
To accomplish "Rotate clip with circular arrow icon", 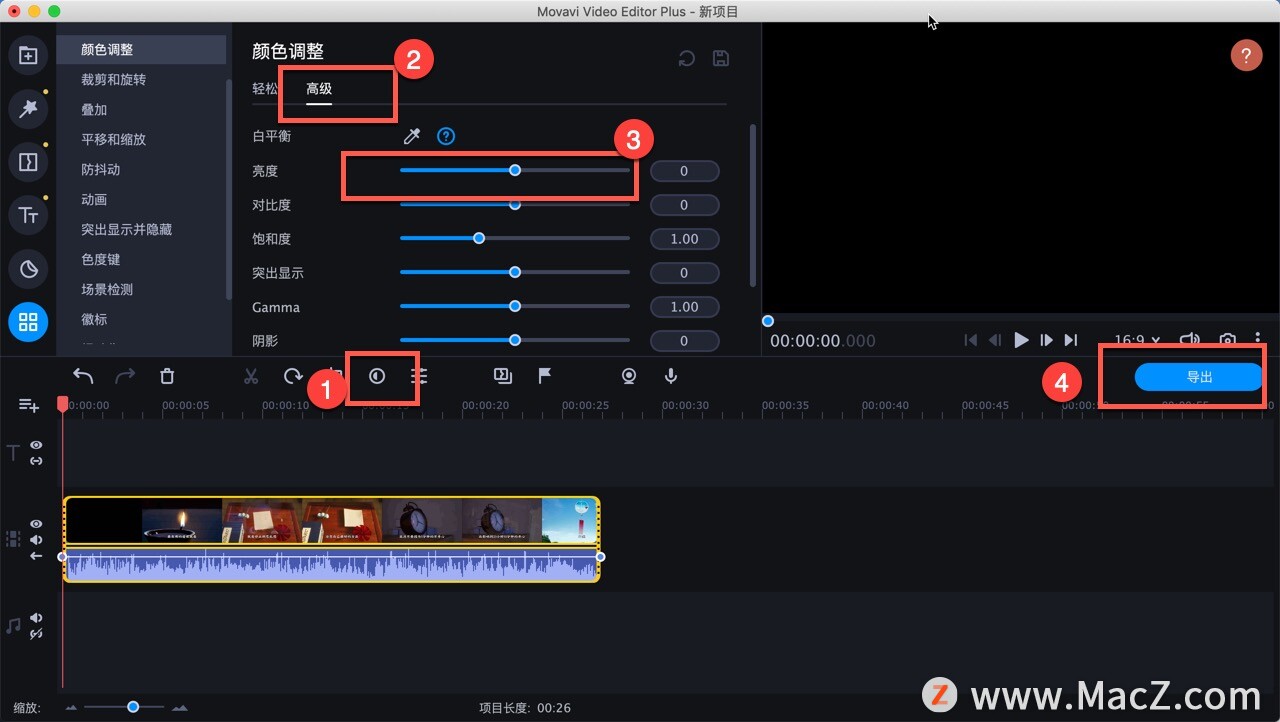I will pyautogui.click(x=293, y=376).
